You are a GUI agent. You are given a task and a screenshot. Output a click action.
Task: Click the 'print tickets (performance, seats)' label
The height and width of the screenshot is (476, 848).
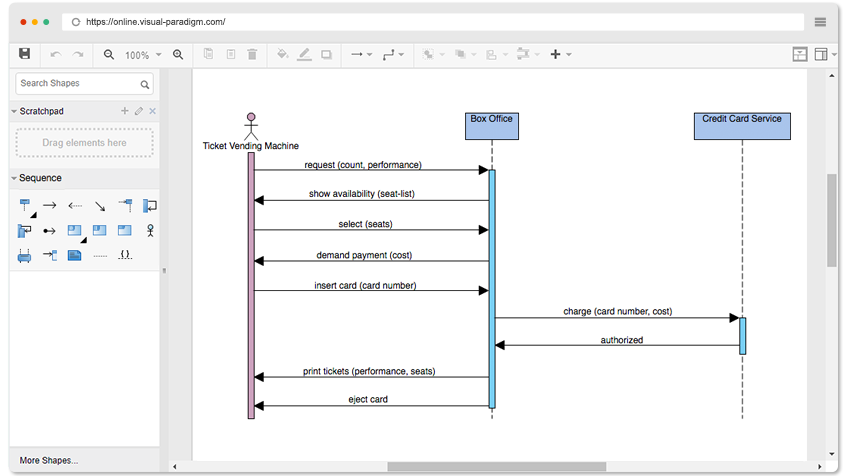(x=369, y=372)
